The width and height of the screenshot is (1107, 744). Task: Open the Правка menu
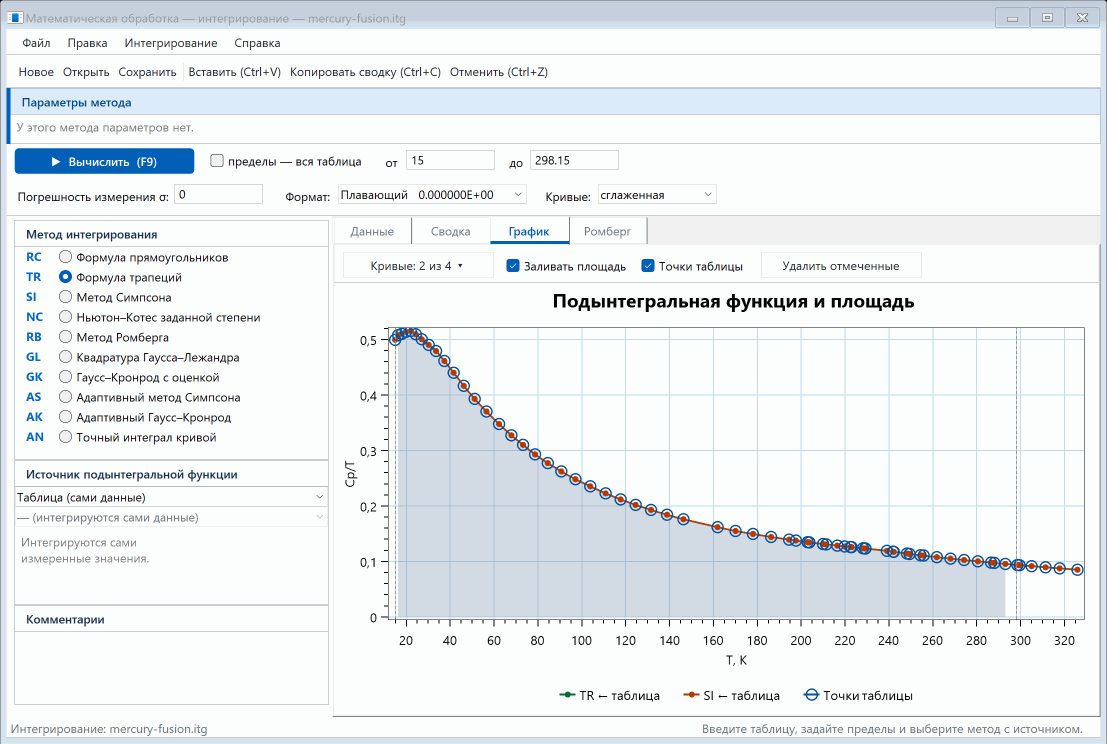(x=88, y=43)
